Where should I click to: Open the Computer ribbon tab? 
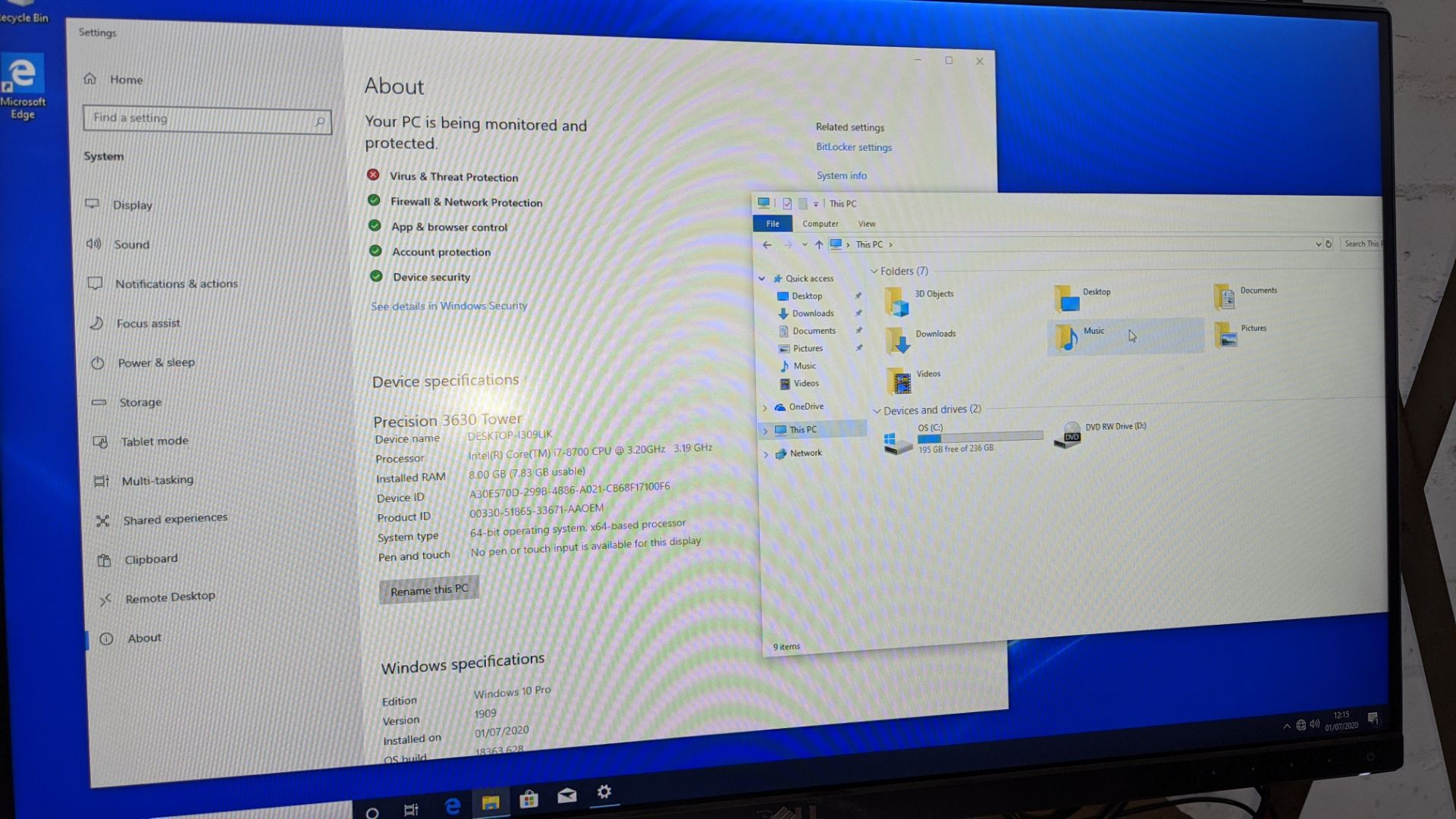click(x=821, y=224)
